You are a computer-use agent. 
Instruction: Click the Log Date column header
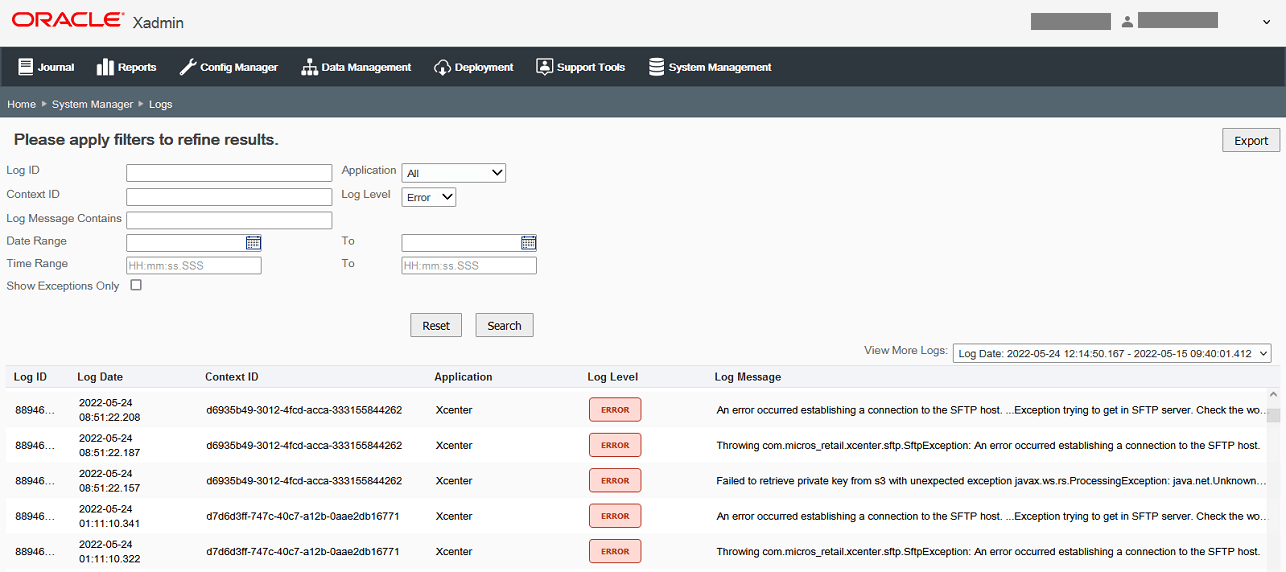pos(100,377)
